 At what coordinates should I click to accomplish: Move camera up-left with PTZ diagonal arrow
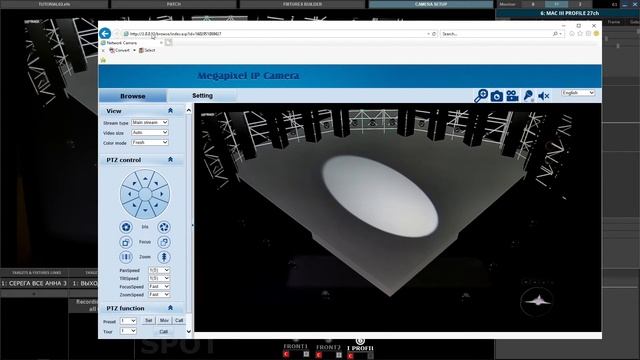134,183
